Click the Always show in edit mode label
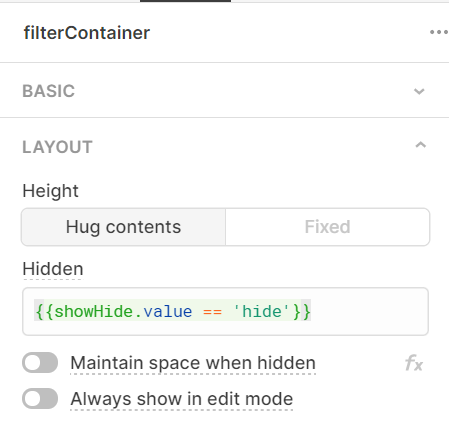The width and height of the screenshot is (449, 427). [182, 399]
